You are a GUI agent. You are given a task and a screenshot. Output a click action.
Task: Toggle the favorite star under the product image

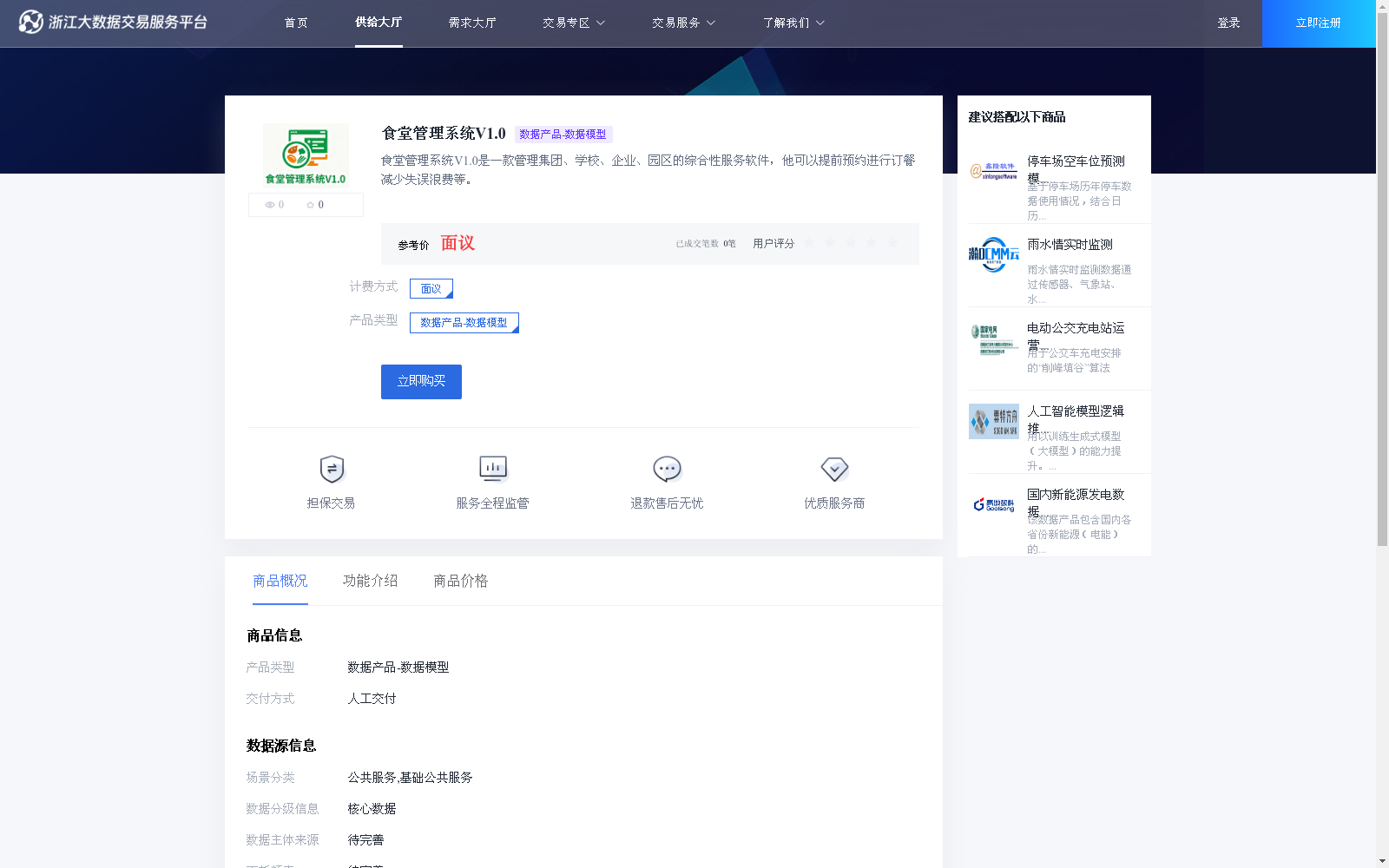[311, 204]
